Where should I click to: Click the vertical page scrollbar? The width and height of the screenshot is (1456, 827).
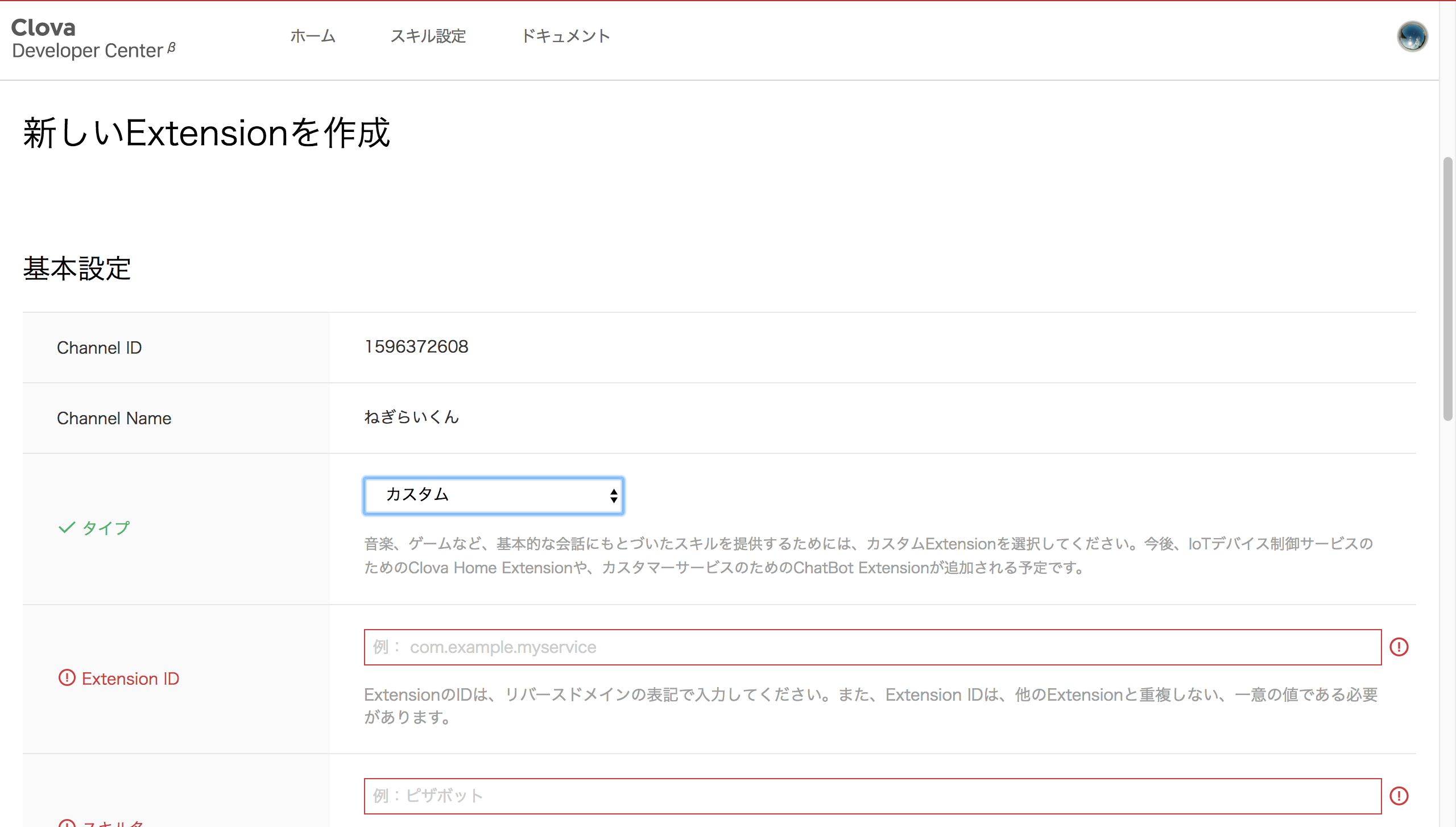coord(1447,288)
